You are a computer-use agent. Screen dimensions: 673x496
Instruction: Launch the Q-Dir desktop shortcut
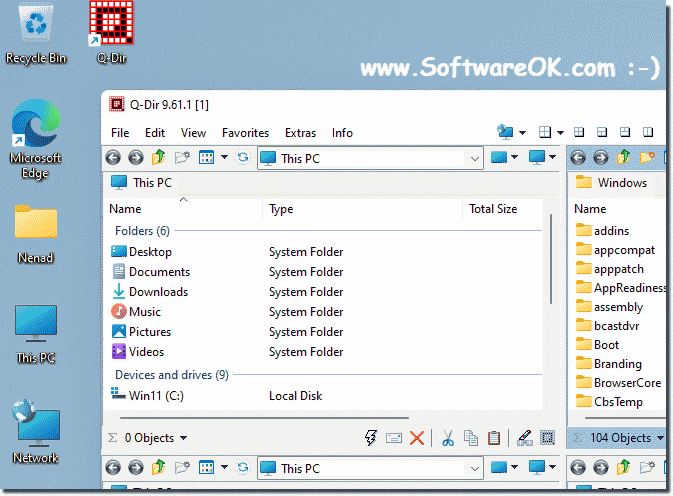[112, 33]
